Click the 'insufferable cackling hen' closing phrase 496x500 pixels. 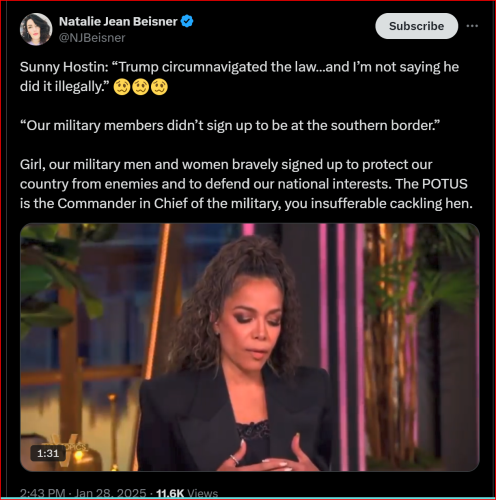(x=392, y=204)
